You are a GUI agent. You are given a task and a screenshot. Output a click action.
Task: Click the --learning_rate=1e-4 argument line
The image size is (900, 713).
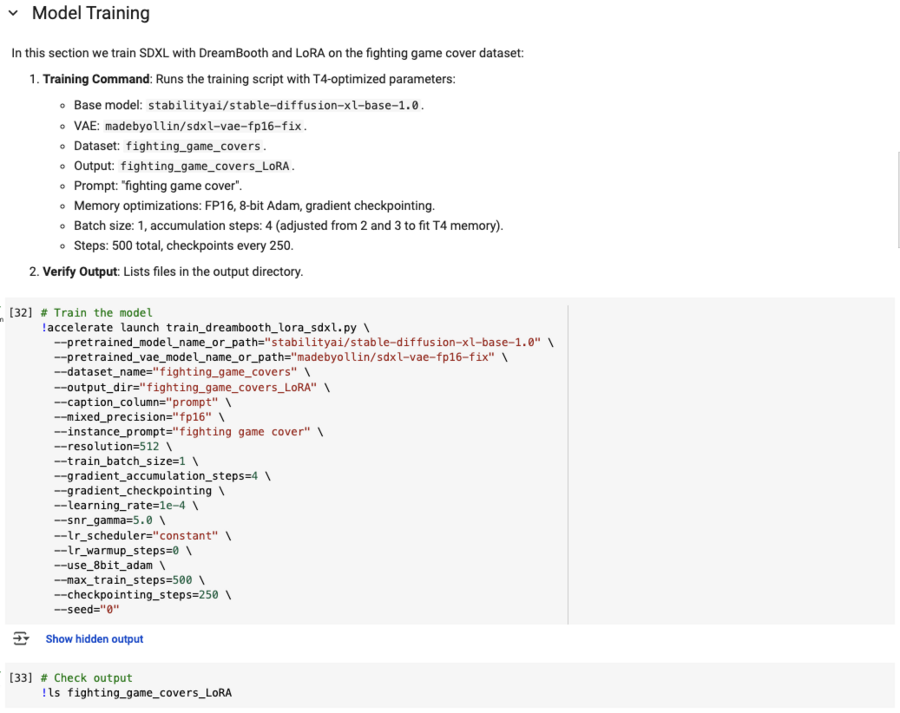coord(121,505)
